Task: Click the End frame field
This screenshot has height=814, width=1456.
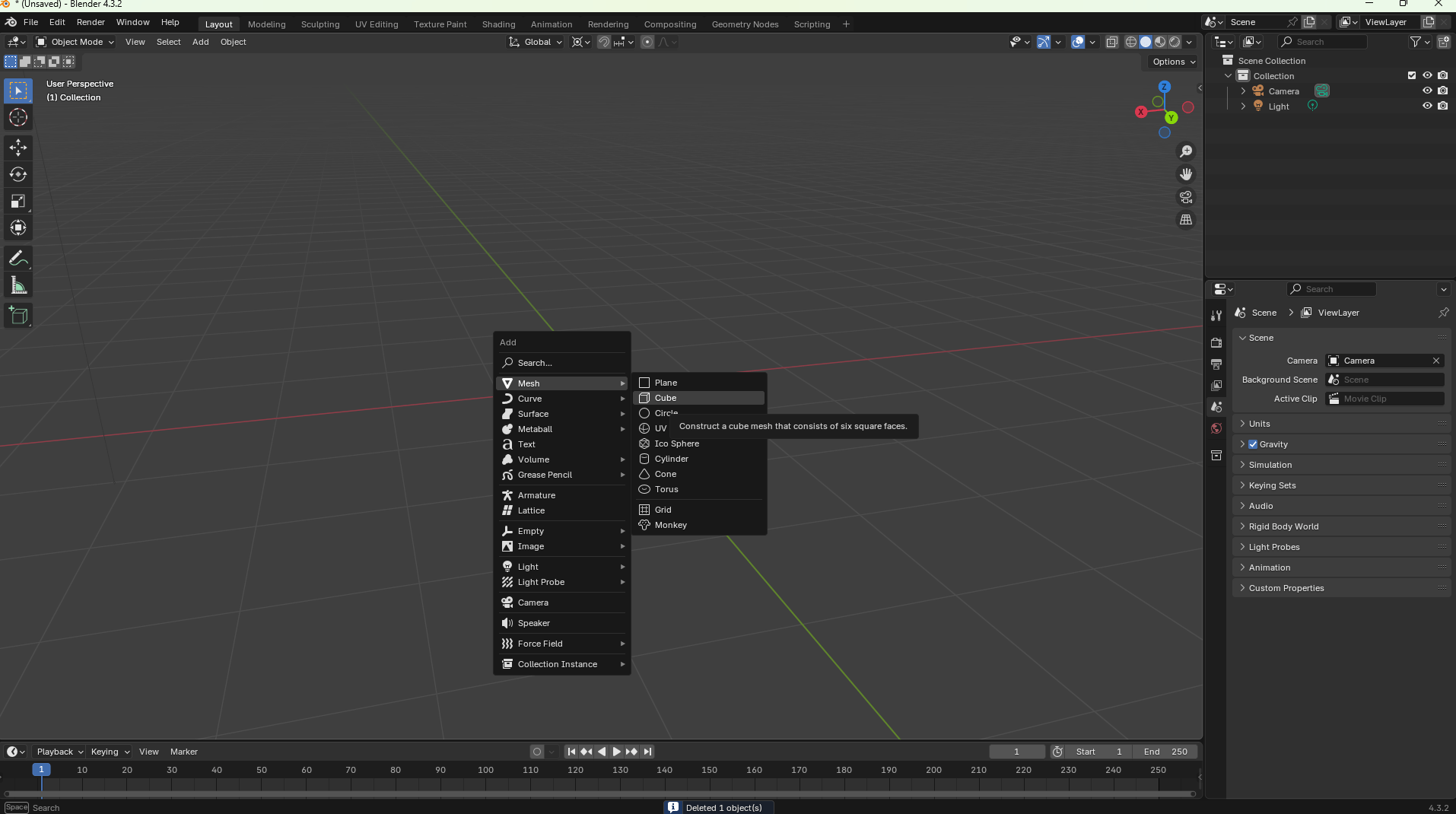Action: [x=1165, y=752]
